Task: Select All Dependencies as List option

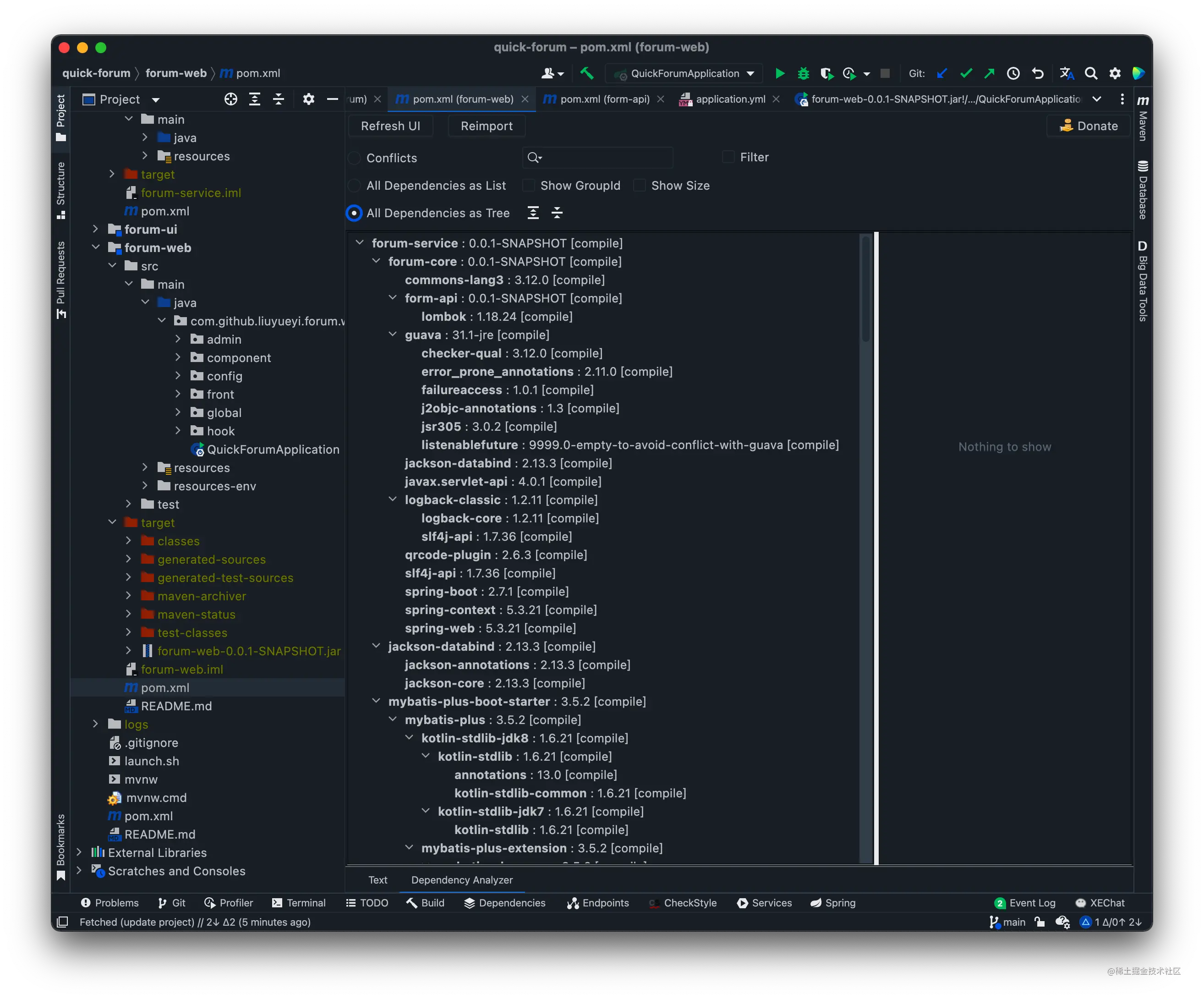Action: pos(354,185)
